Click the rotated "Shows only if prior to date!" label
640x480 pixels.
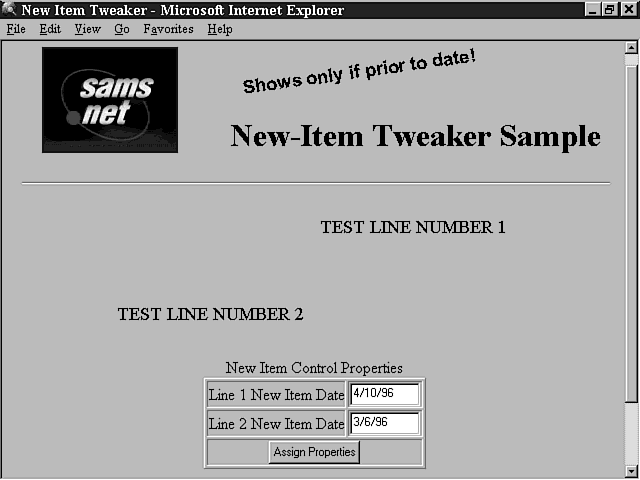pyautogui.click(x=359, y=71)
